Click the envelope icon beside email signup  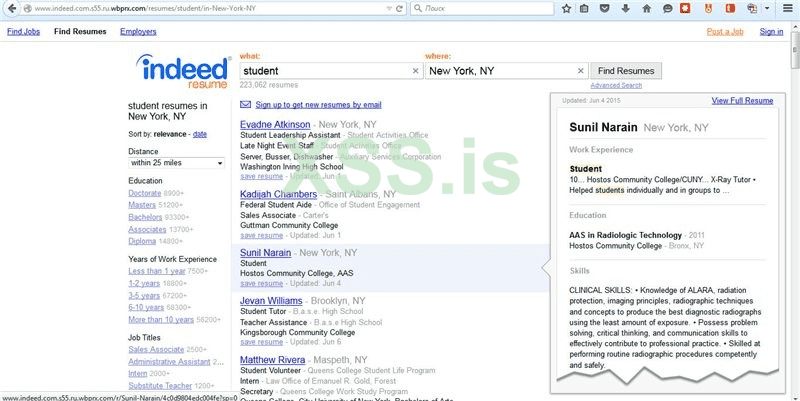click(245, 105)
